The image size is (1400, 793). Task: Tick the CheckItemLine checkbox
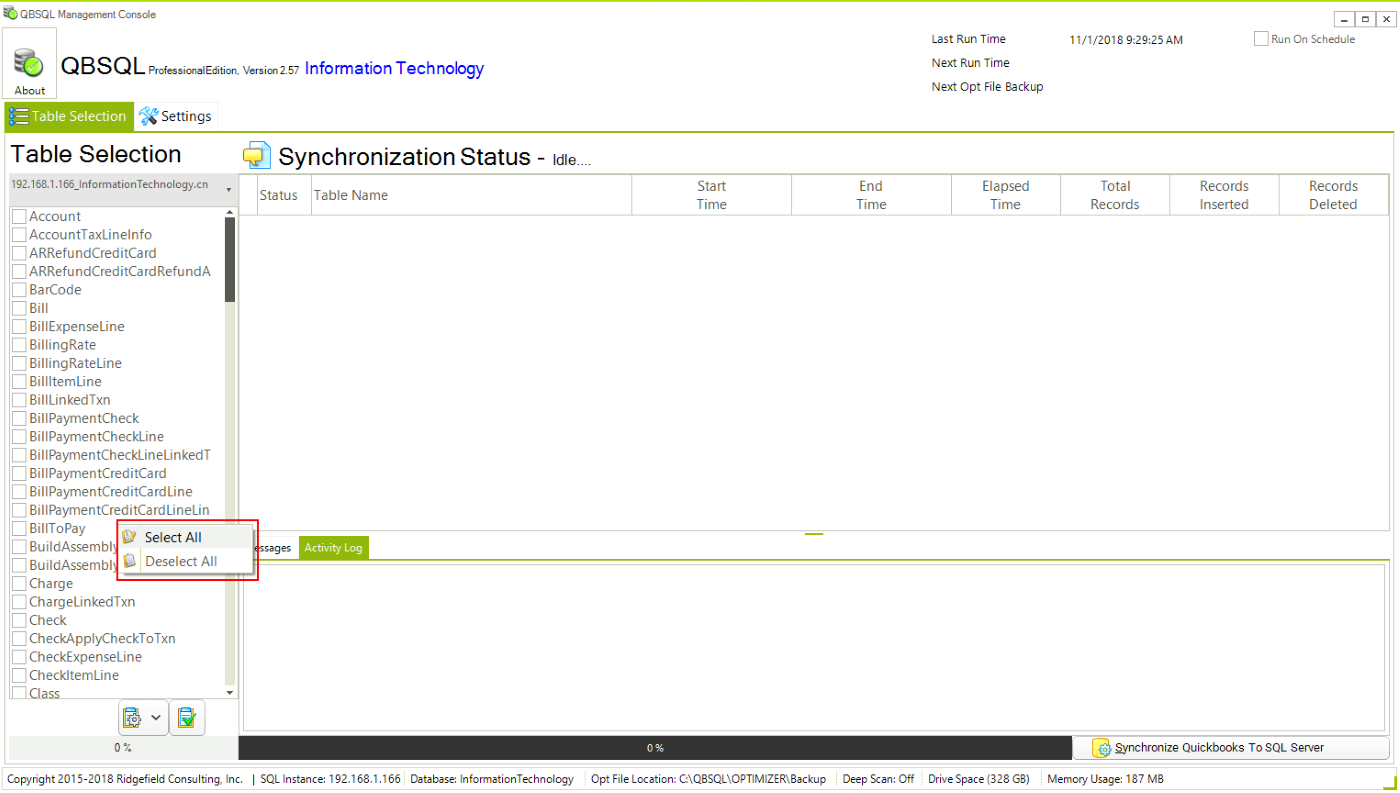pyautogui.click(x=19, y=676)
